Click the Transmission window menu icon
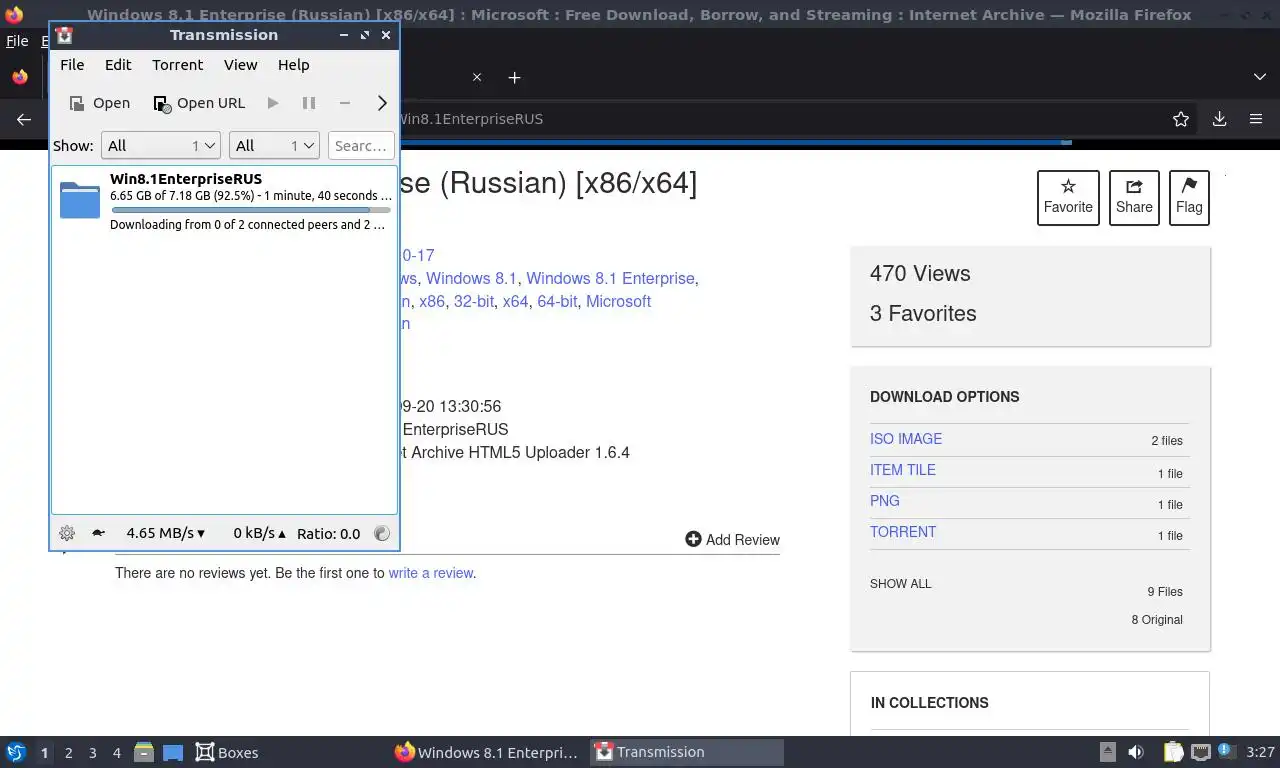Screen dimensions: 1280x768 (x=64, y=35)
